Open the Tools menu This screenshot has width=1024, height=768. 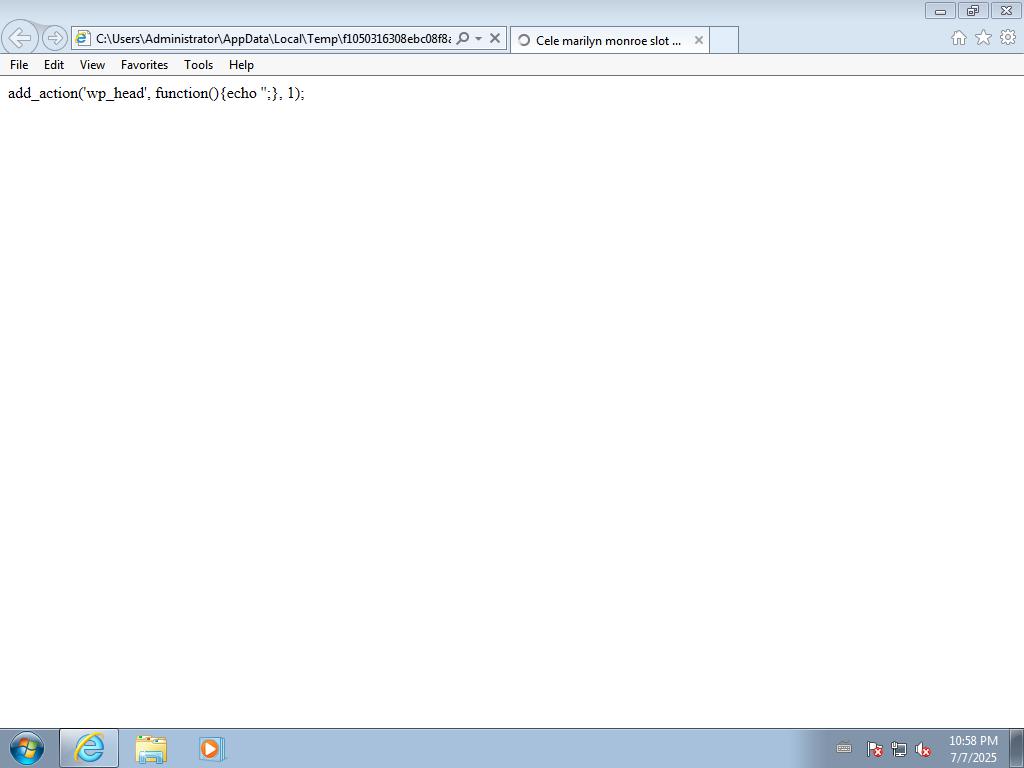199,65
